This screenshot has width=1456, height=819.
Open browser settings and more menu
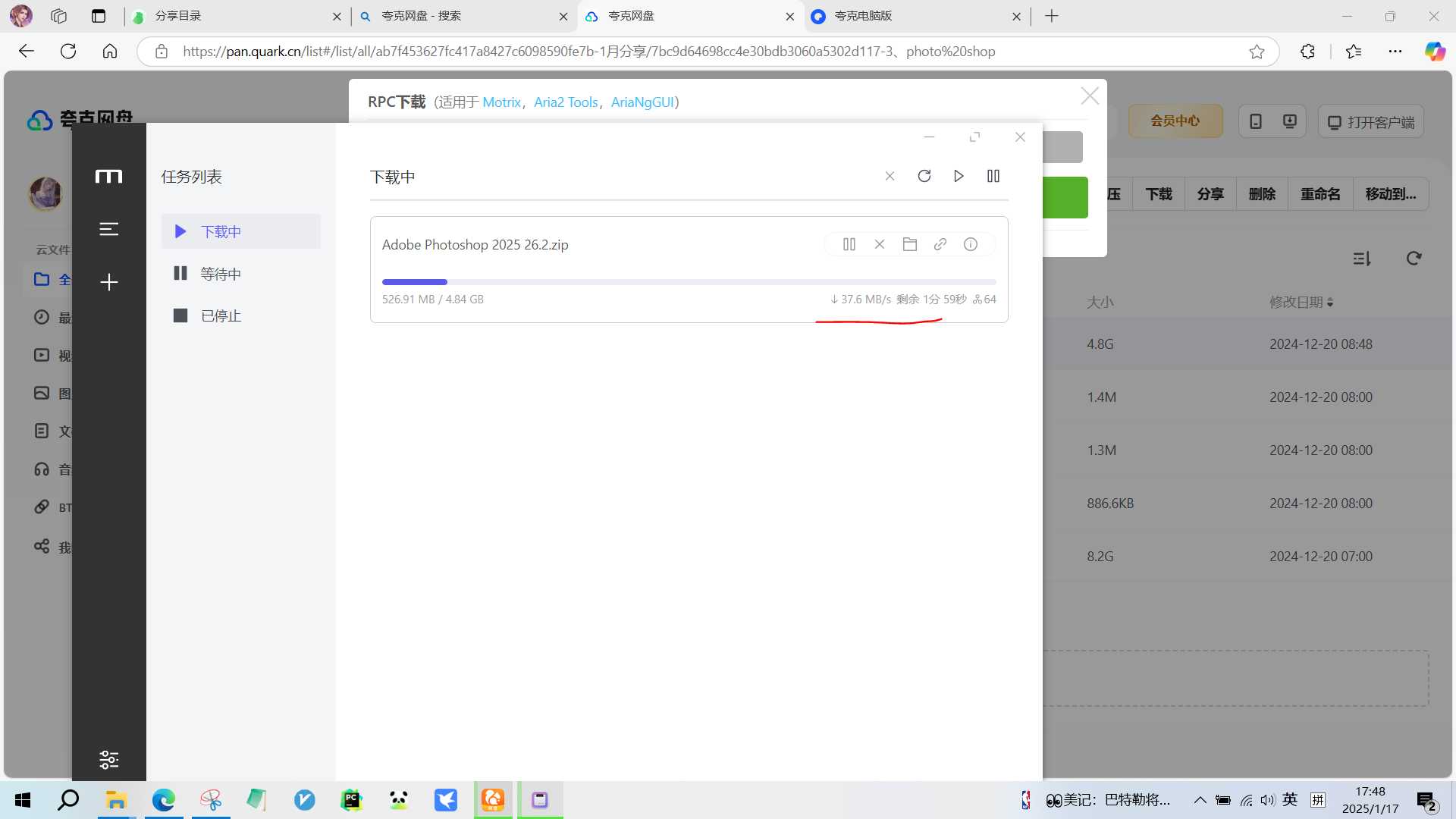(x=1395, y=52)
